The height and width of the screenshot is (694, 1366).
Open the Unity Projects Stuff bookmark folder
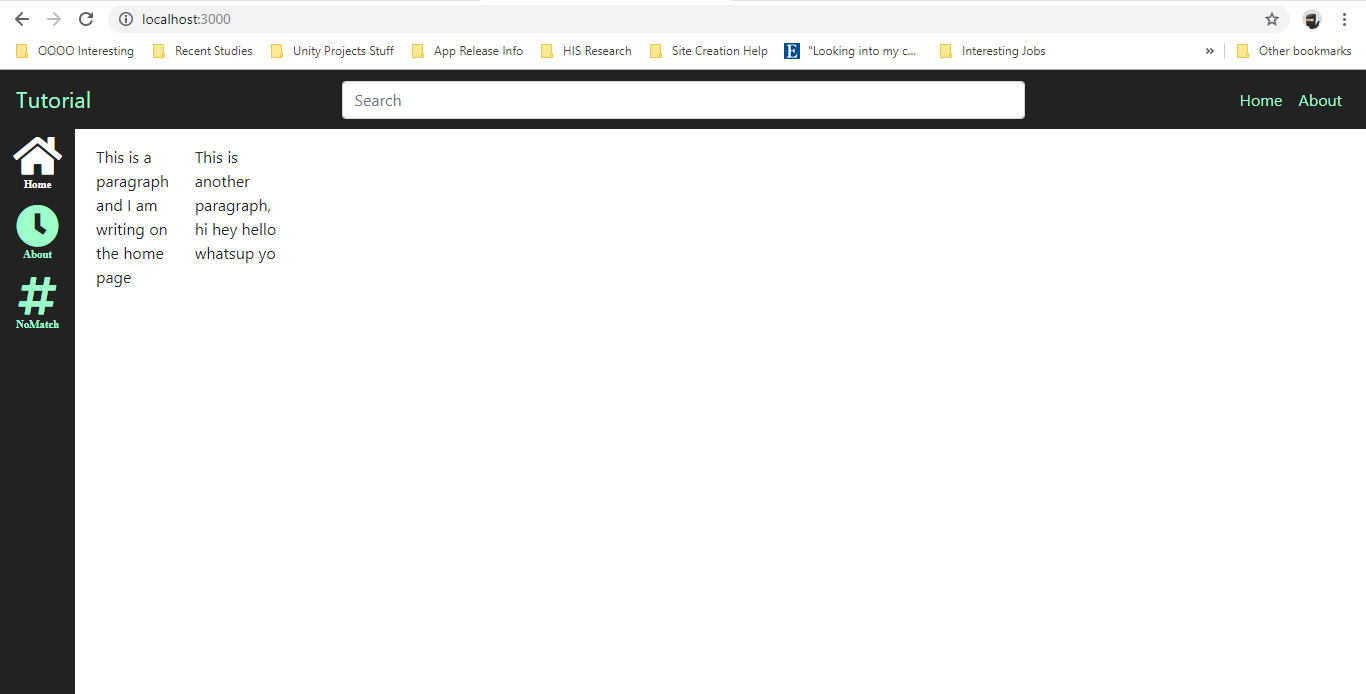tap(332, 51)
